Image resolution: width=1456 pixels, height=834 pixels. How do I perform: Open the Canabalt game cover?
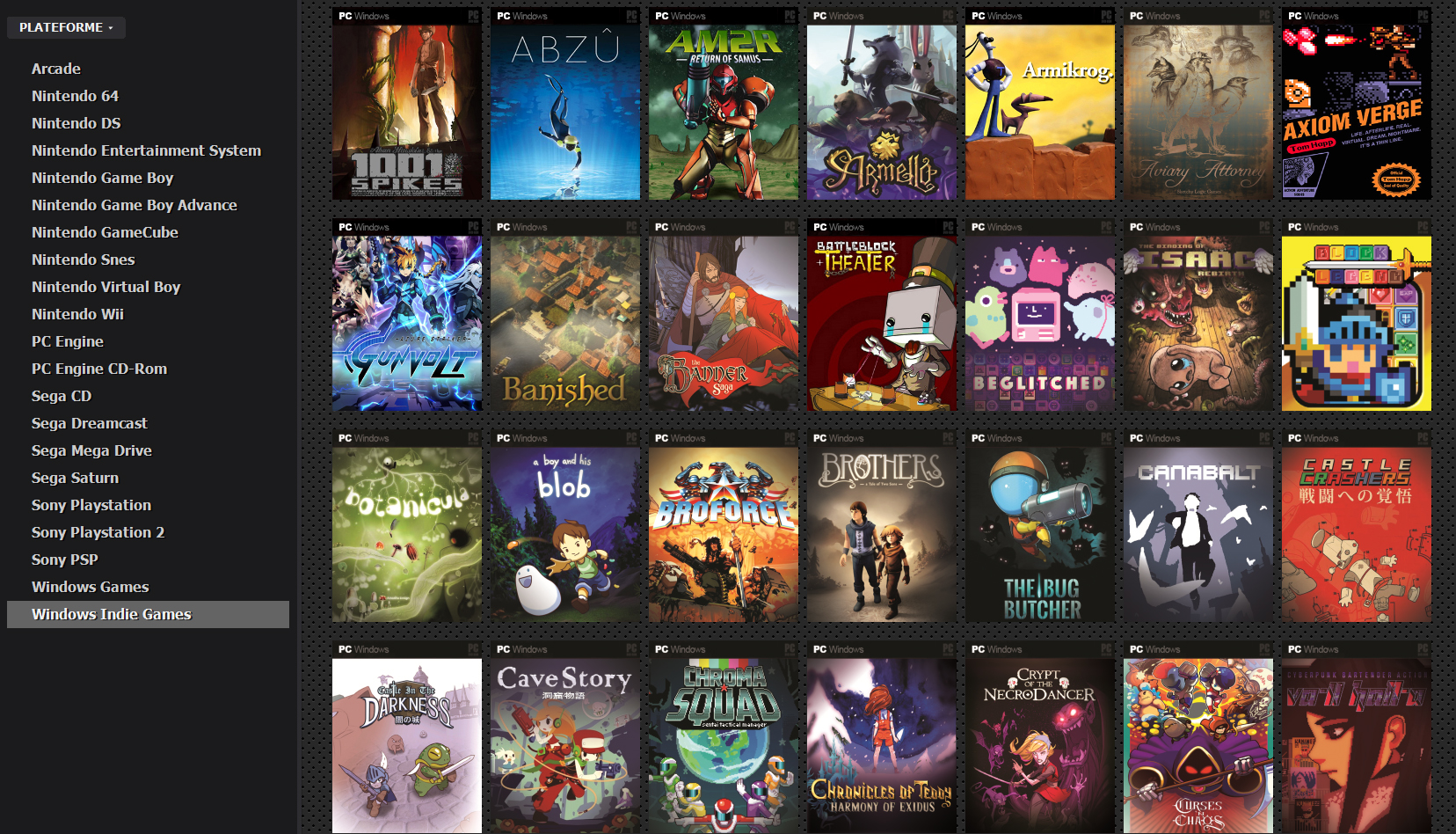pos(1198,526)
